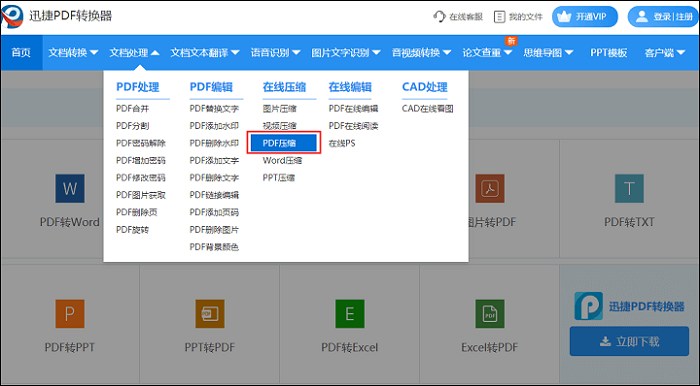Select the green icon above Excel转PDF

(490, 314)
